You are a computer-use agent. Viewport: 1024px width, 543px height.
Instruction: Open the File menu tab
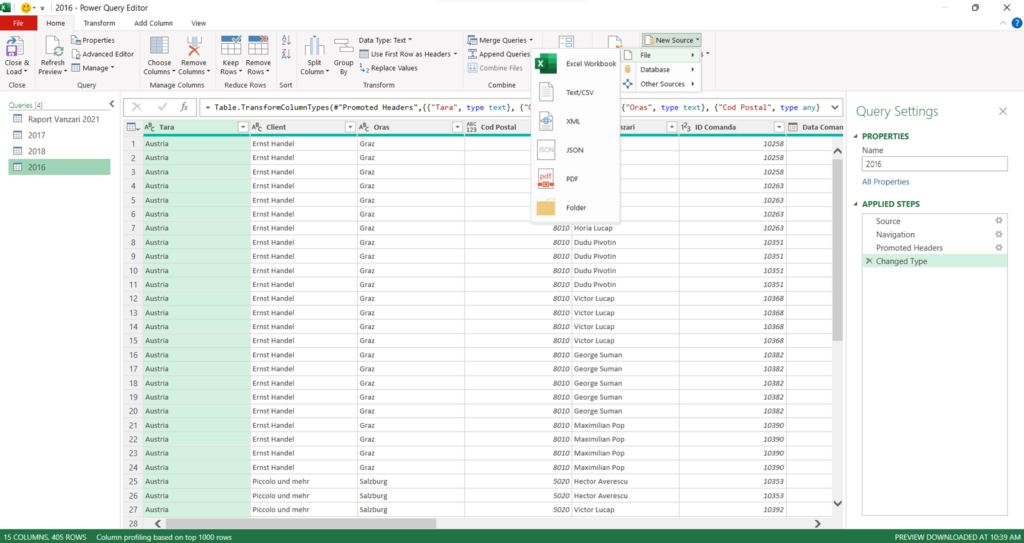[x=18, y=23]
